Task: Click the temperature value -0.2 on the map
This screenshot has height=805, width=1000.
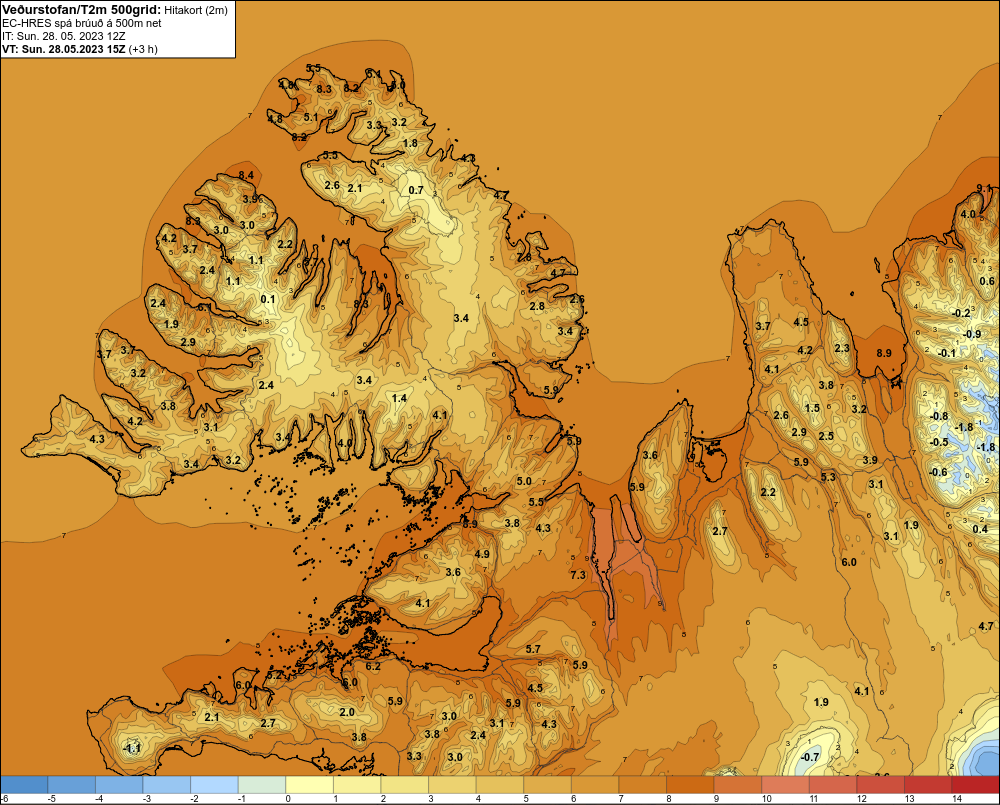Action: coord(960,313)
